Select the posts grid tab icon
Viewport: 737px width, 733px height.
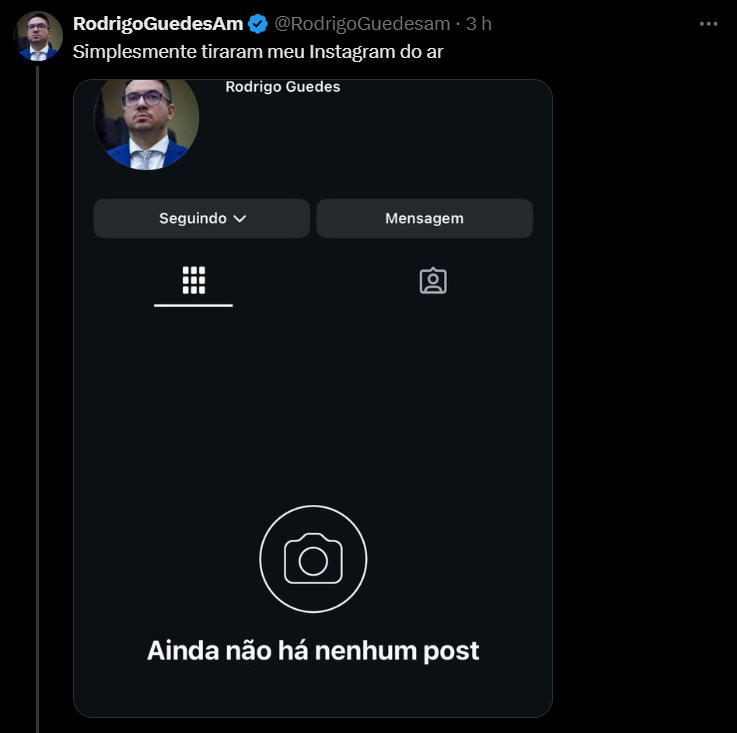click(193, 280)
